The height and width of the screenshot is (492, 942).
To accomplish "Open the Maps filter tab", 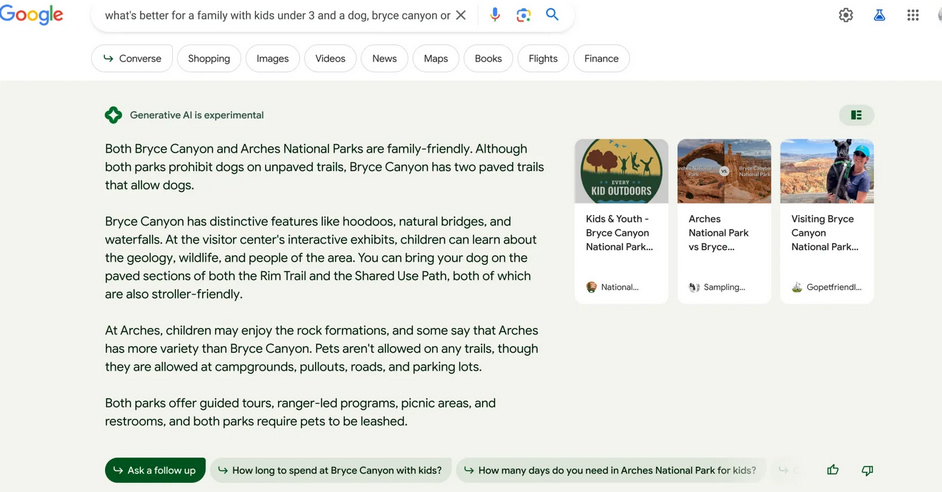I will point(436,58).
